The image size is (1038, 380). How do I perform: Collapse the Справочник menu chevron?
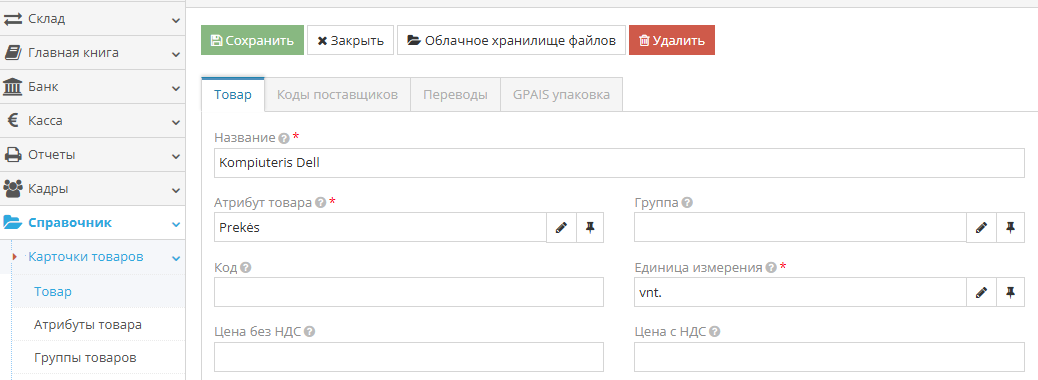click(175, 224)
